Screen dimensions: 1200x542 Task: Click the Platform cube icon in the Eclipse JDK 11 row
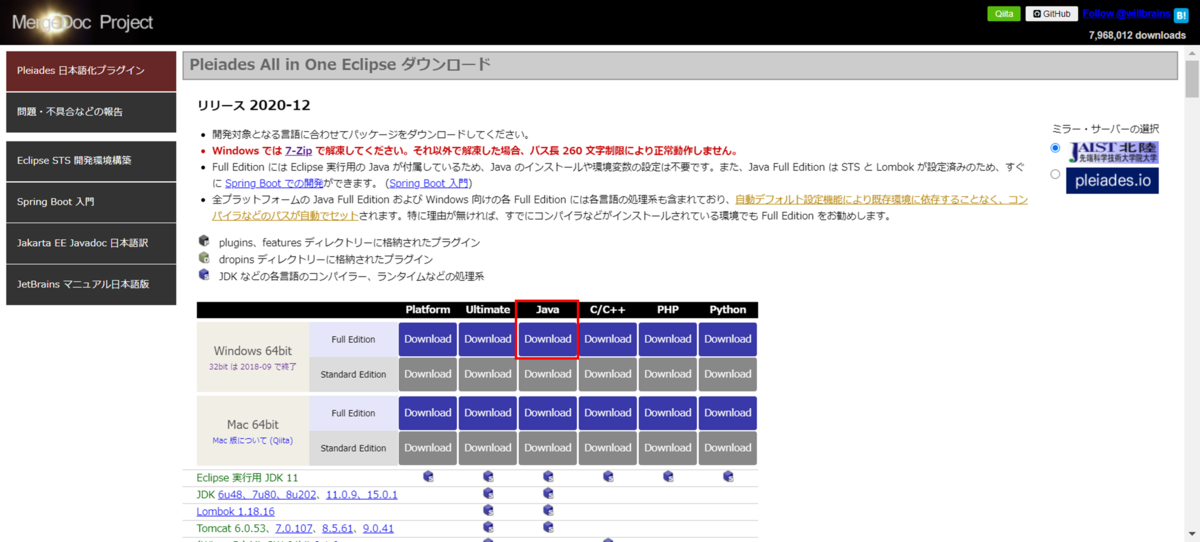pos(428,477)
